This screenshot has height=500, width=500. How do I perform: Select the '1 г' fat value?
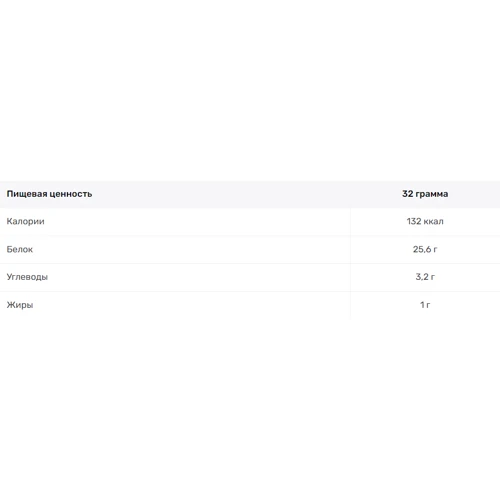tap(425, 305)
